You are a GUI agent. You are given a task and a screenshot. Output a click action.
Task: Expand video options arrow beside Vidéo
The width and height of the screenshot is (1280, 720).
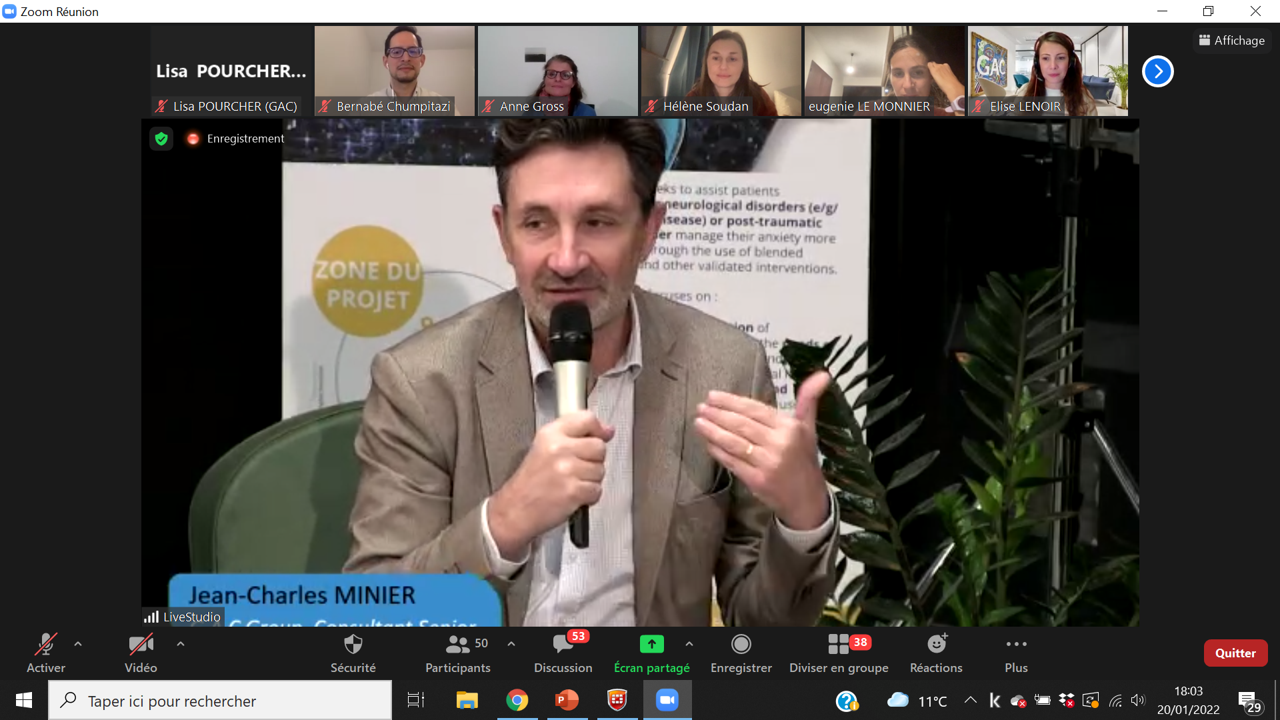coord(180,644)
